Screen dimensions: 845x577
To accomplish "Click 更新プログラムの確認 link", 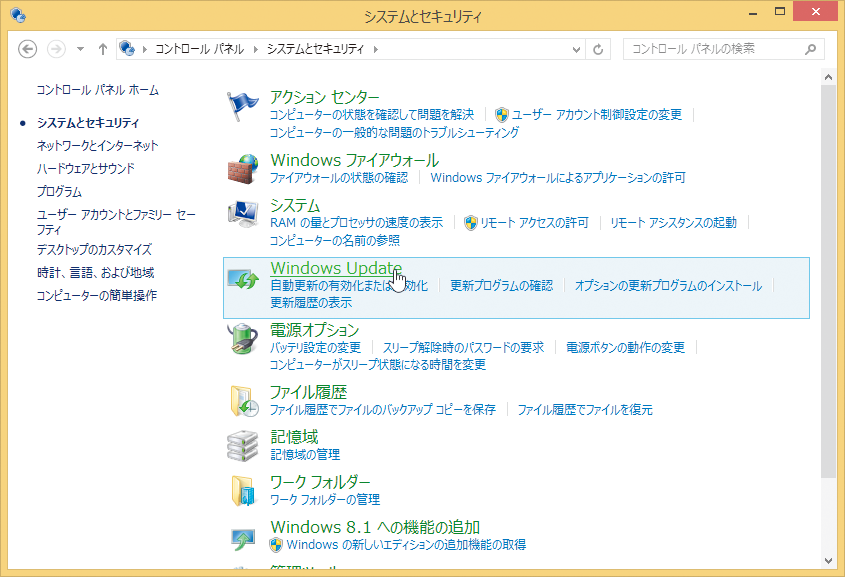I will 501,286.
